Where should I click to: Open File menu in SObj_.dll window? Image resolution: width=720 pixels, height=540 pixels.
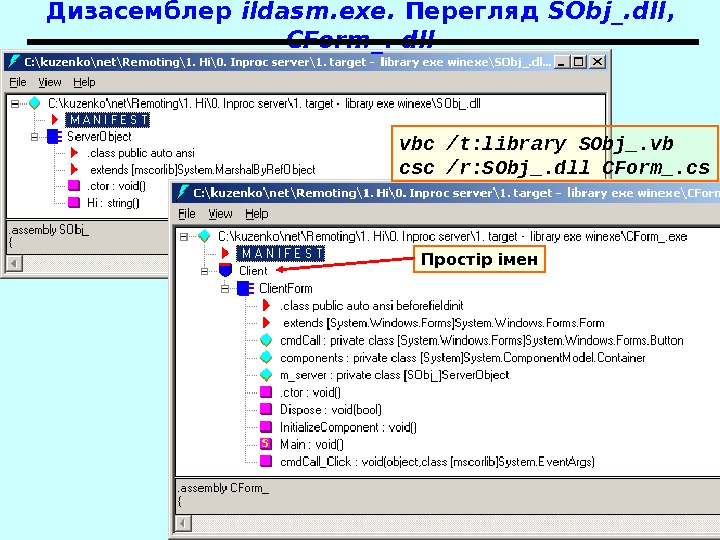coord(18,82)
